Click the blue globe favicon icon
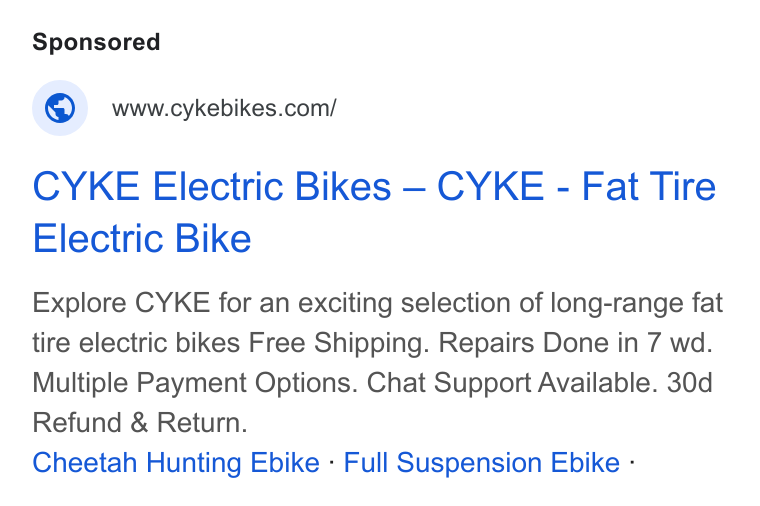 (x=60, y=108)
